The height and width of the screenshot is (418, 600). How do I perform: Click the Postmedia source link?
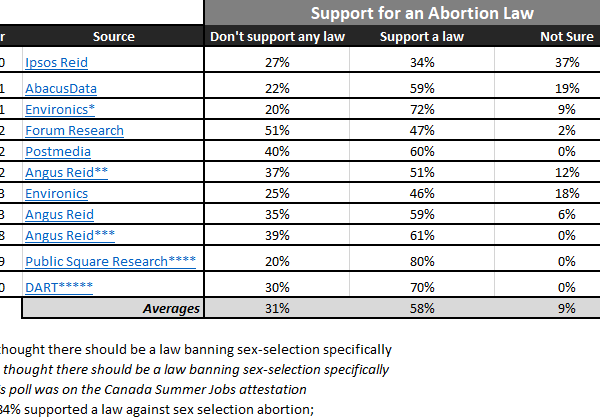pos(57,151)
